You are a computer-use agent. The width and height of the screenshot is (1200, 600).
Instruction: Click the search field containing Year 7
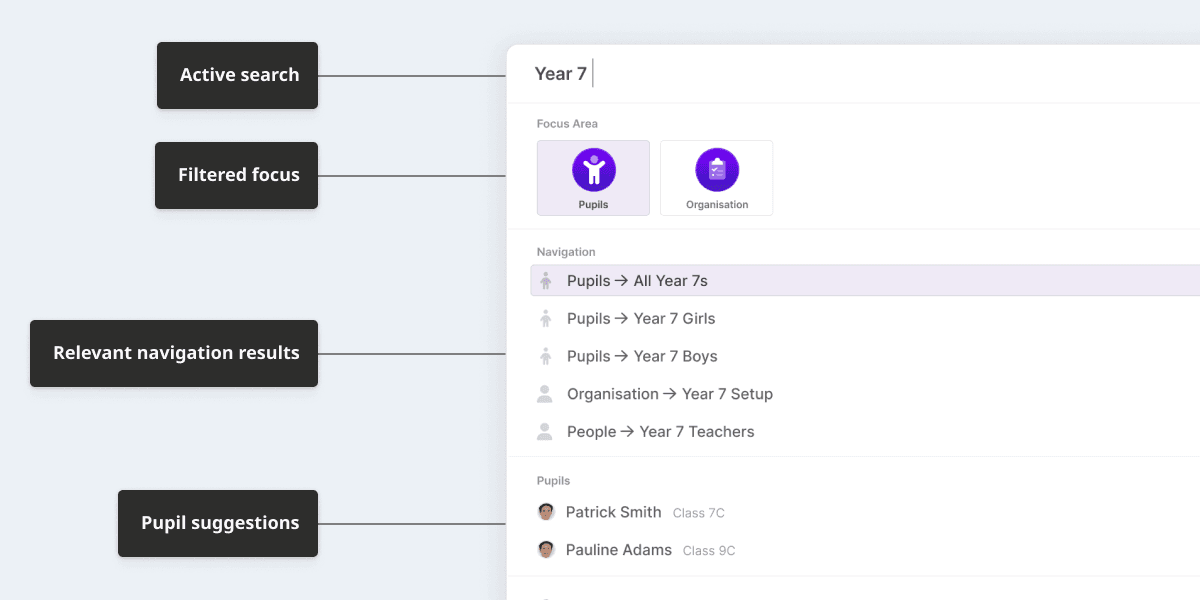(800, 74)
